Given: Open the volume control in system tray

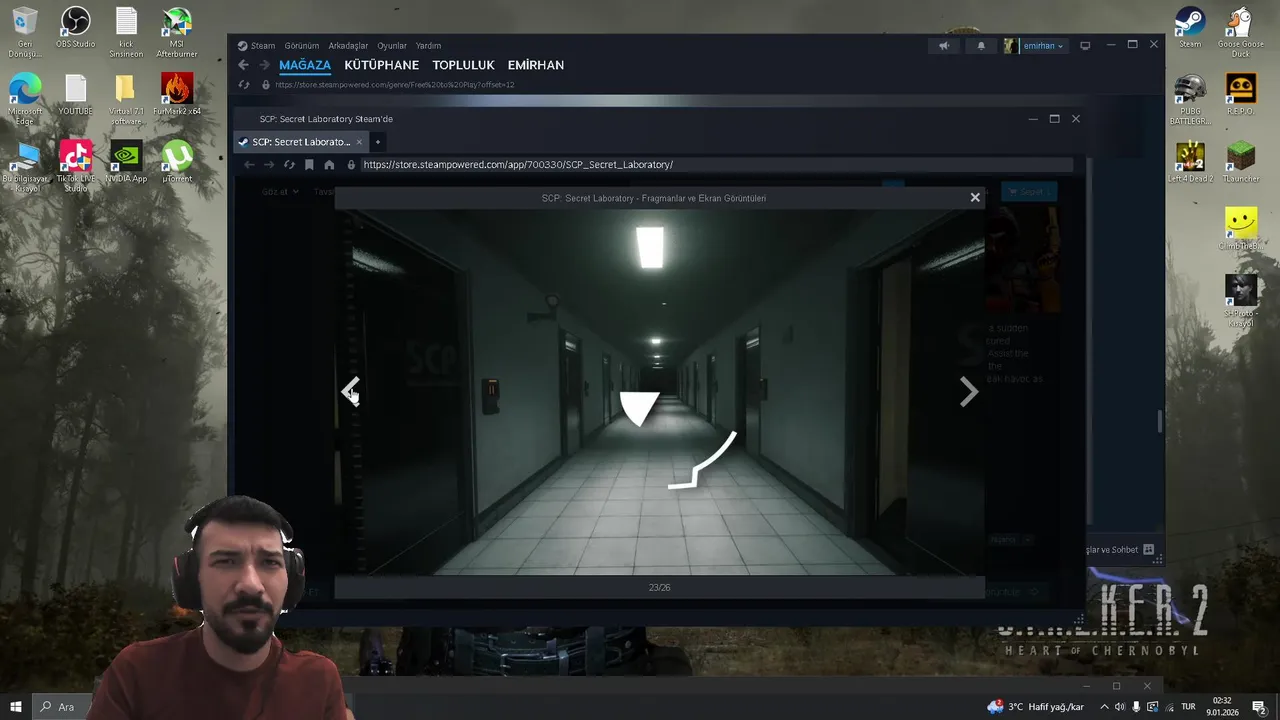Looking at the screenshot, I should tap(1120, 707).
